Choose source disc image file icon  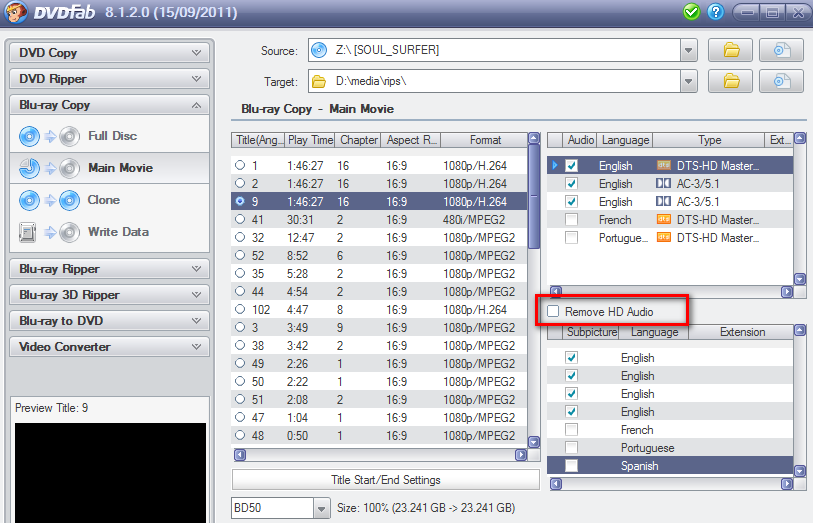click(x=781, y=50)
